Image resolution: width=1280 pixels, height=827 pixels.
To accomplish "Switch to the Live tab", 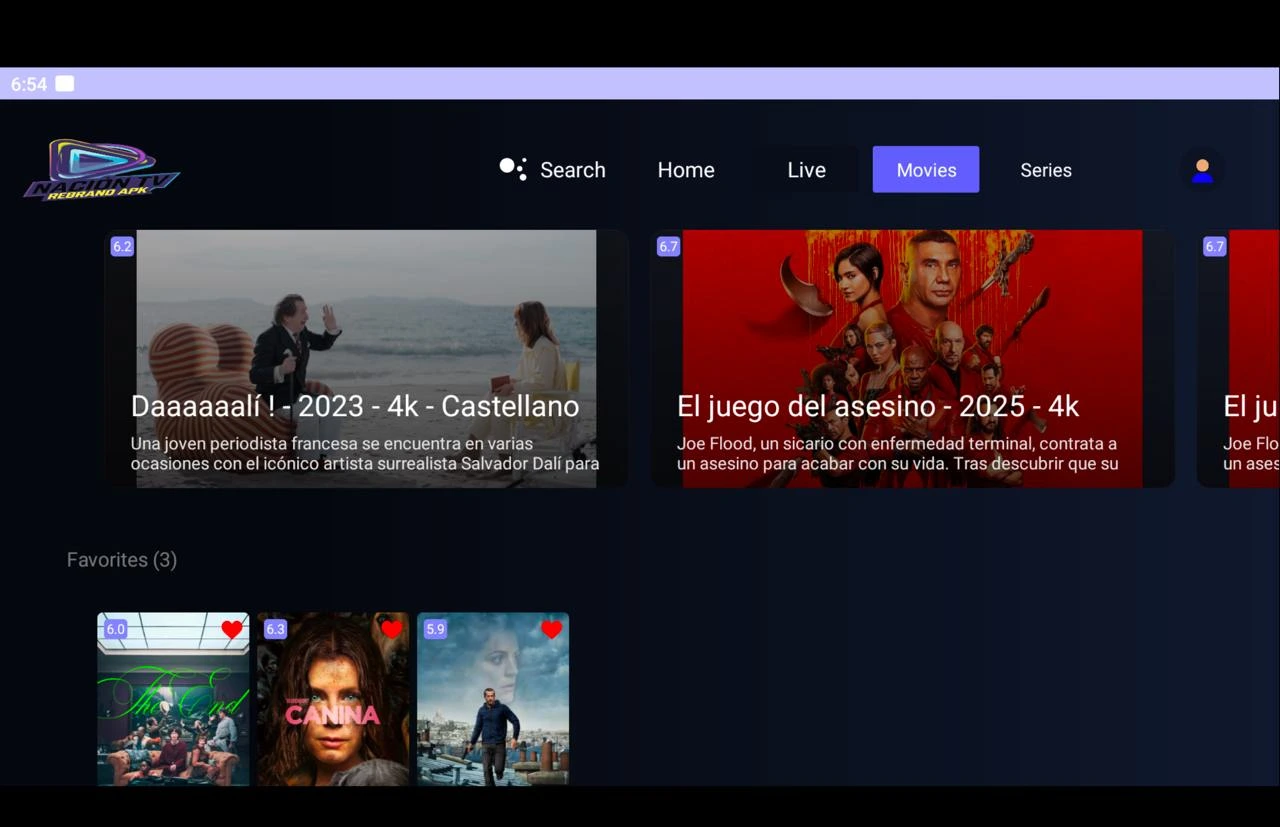I will pos(806,170).
